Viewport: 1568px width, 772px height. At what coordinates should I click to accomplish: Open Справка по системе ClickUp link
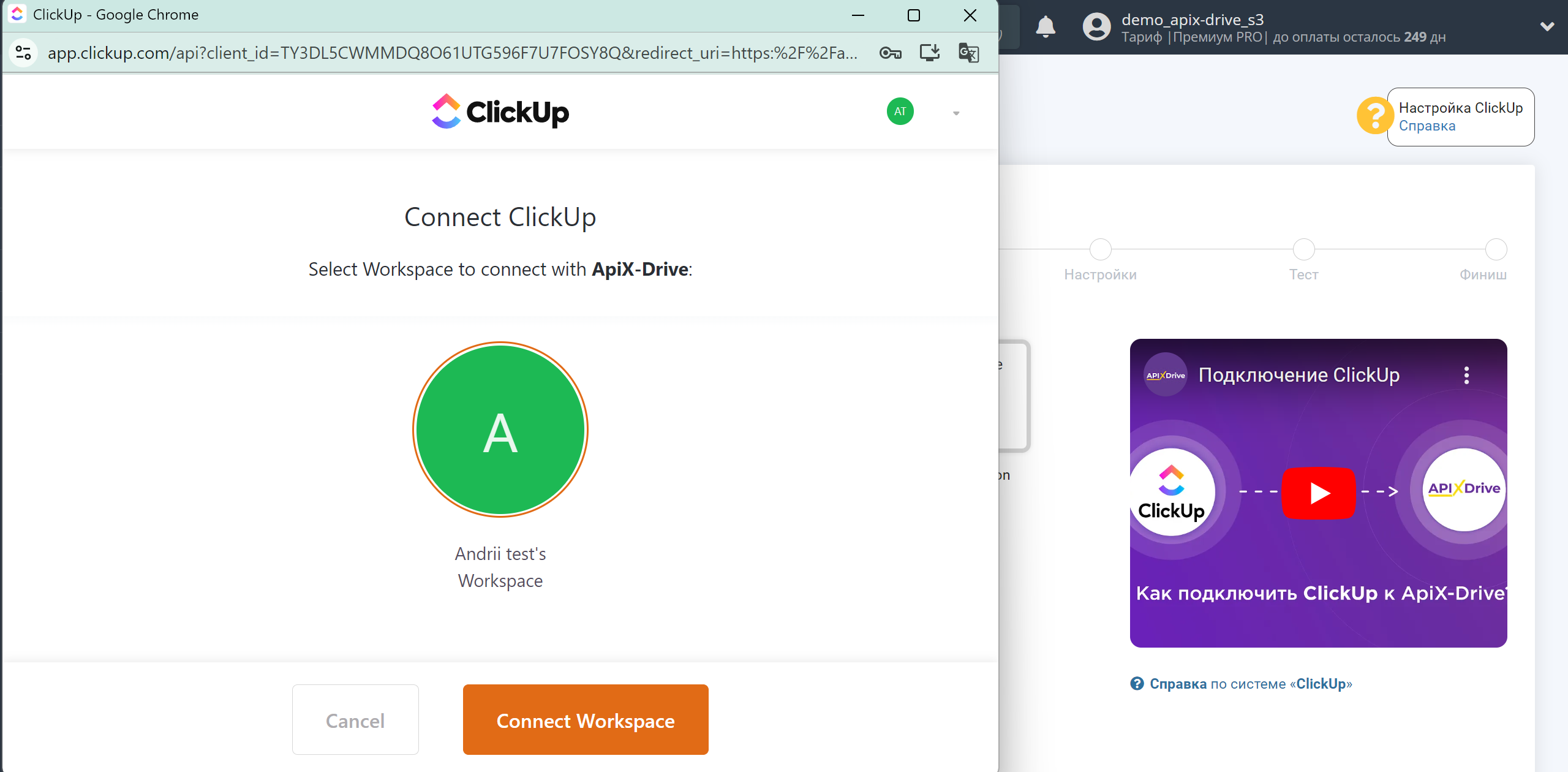1251,684
